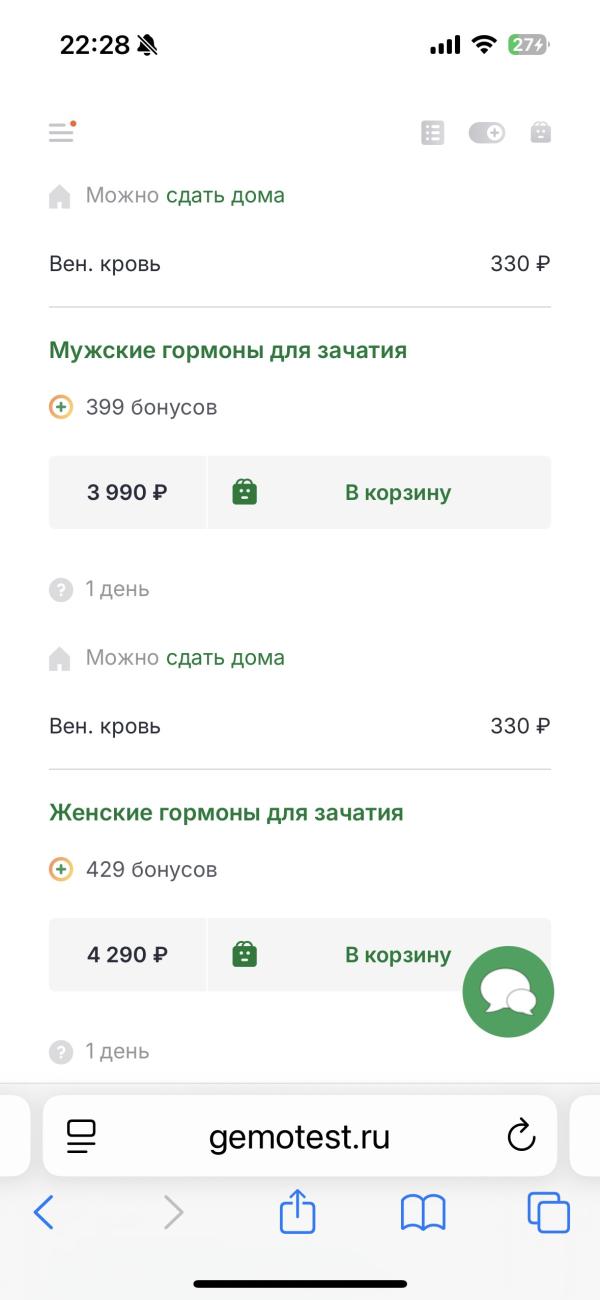
Task: Reload the page in Safari
Action: tap(521, 1136)
